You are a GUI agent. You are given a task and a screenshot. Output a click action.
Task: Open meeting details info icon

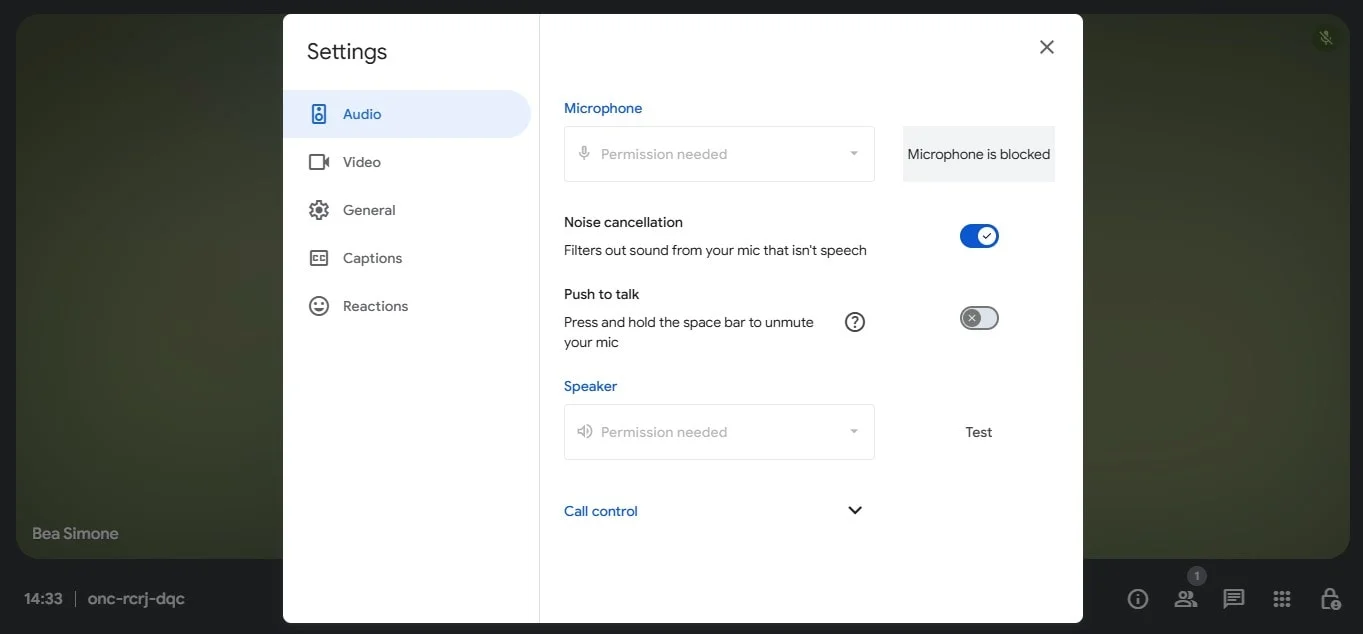pos(1138,599)
